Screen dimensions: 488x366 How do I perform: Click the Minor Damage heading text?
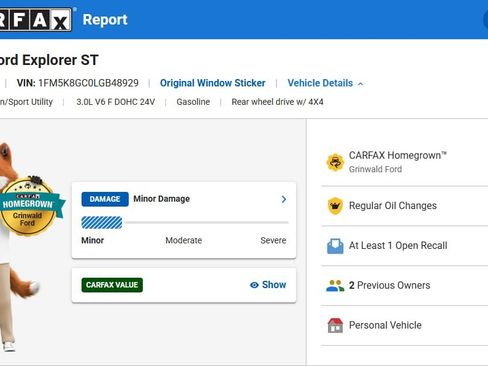pyautogui.click(x=162, y=199)
